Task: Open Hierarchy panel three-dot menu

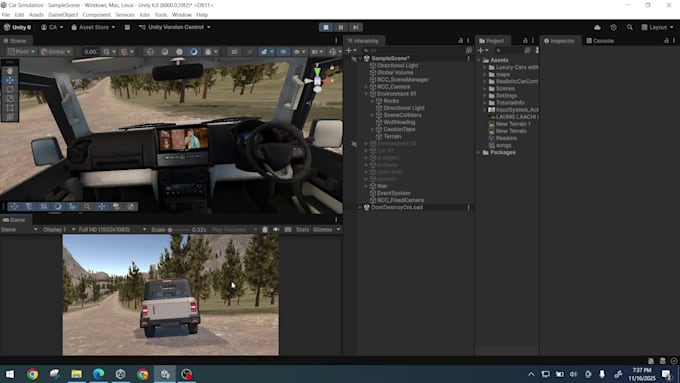Action: coord(468,40)
